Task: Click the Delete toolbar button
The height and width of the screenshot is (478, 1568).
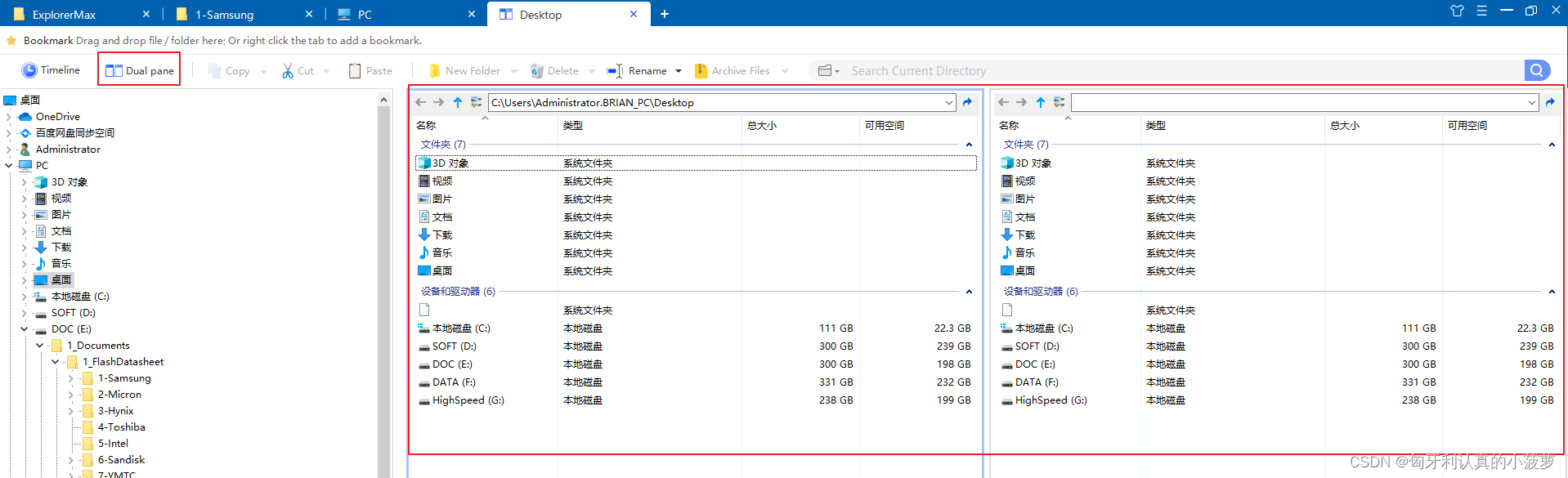Action: point(554,71)
